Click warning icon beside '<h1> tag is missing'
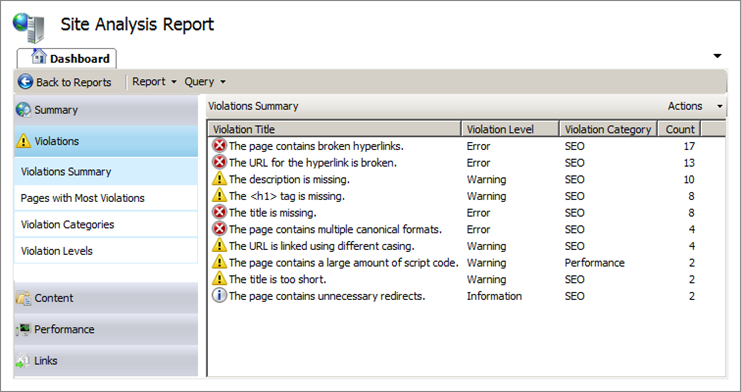Screen dimensions: 742x392 pyautogui.click(x=219, y=195)
